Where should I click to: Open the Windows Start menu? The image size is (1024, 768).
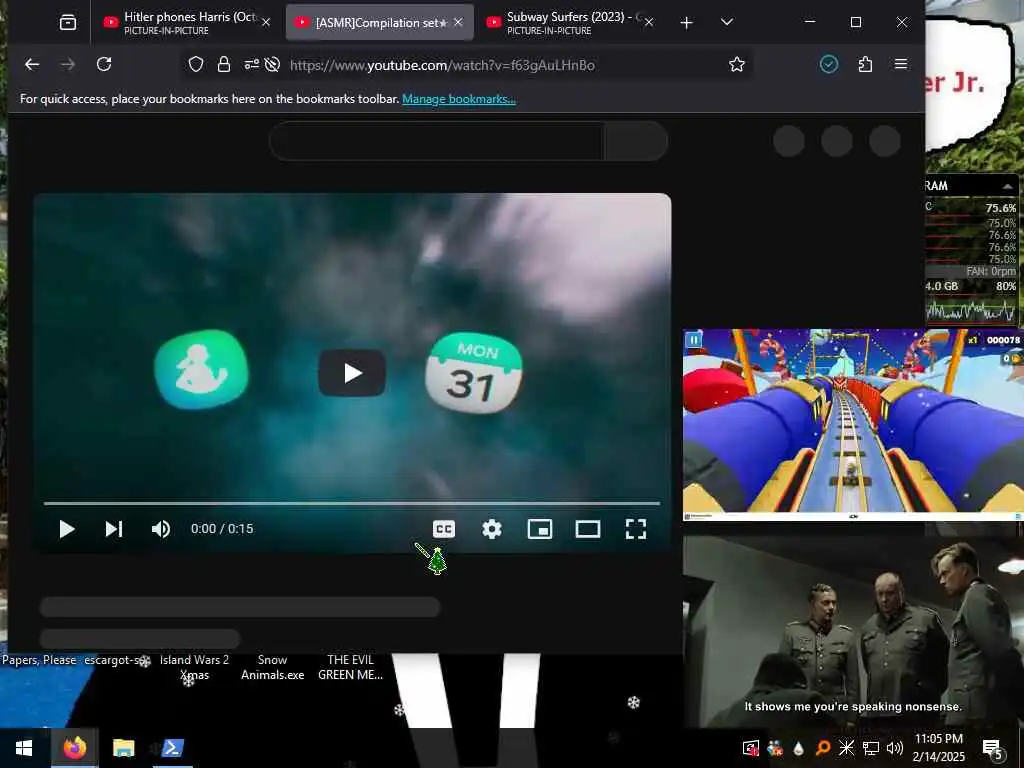[24, 748]
